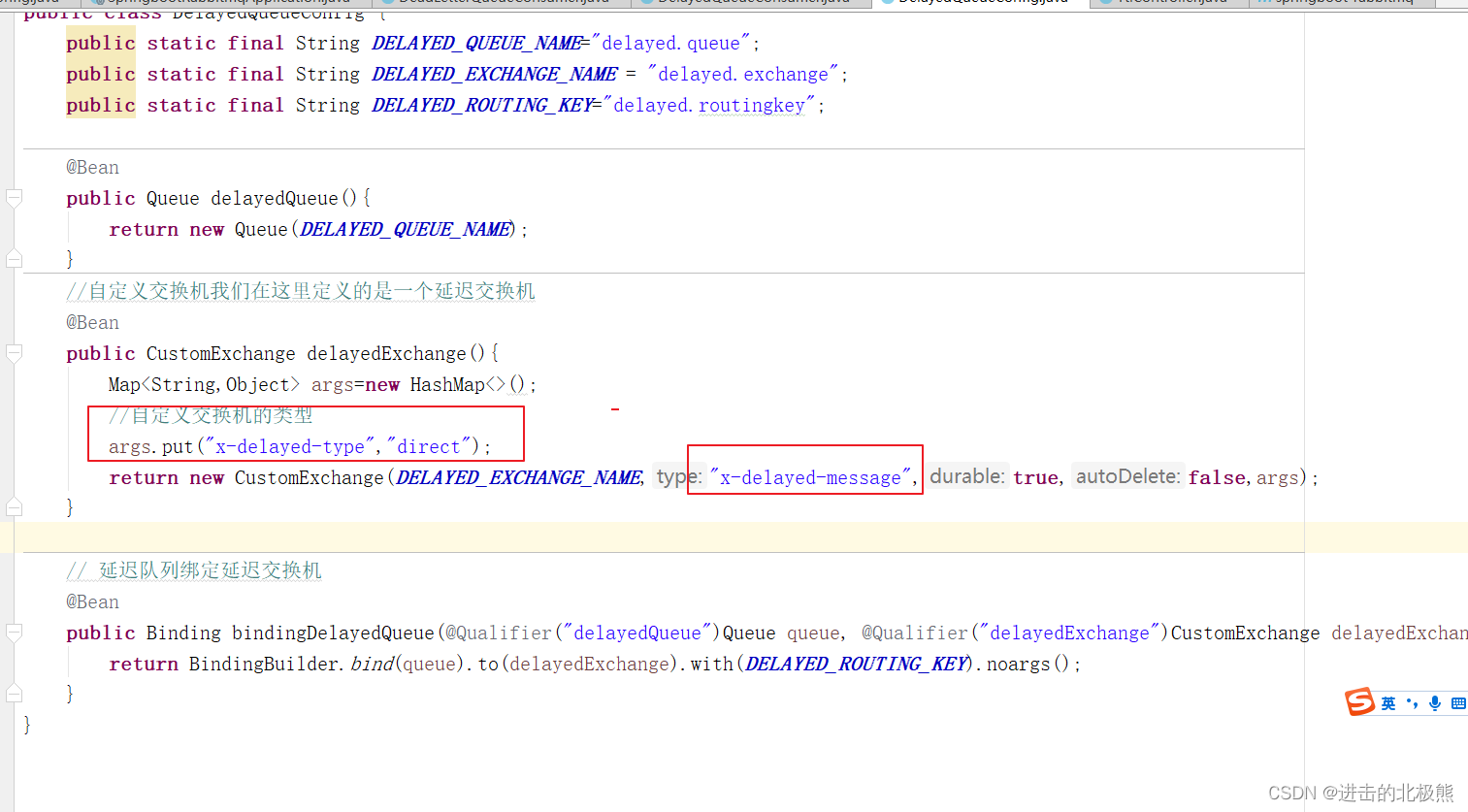Click the DELAYED_QUEUE_NAME constant declaration
This screenshot has height=812, width=1468.
pyautogui.click(x=476, y=43)
